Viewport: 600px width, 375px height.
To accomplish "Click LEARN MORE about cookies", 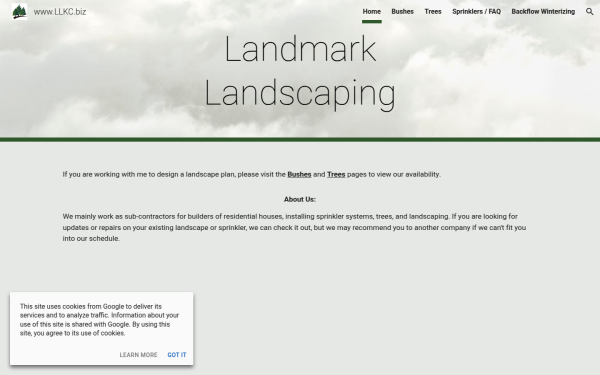I will (x=138, y=355).
